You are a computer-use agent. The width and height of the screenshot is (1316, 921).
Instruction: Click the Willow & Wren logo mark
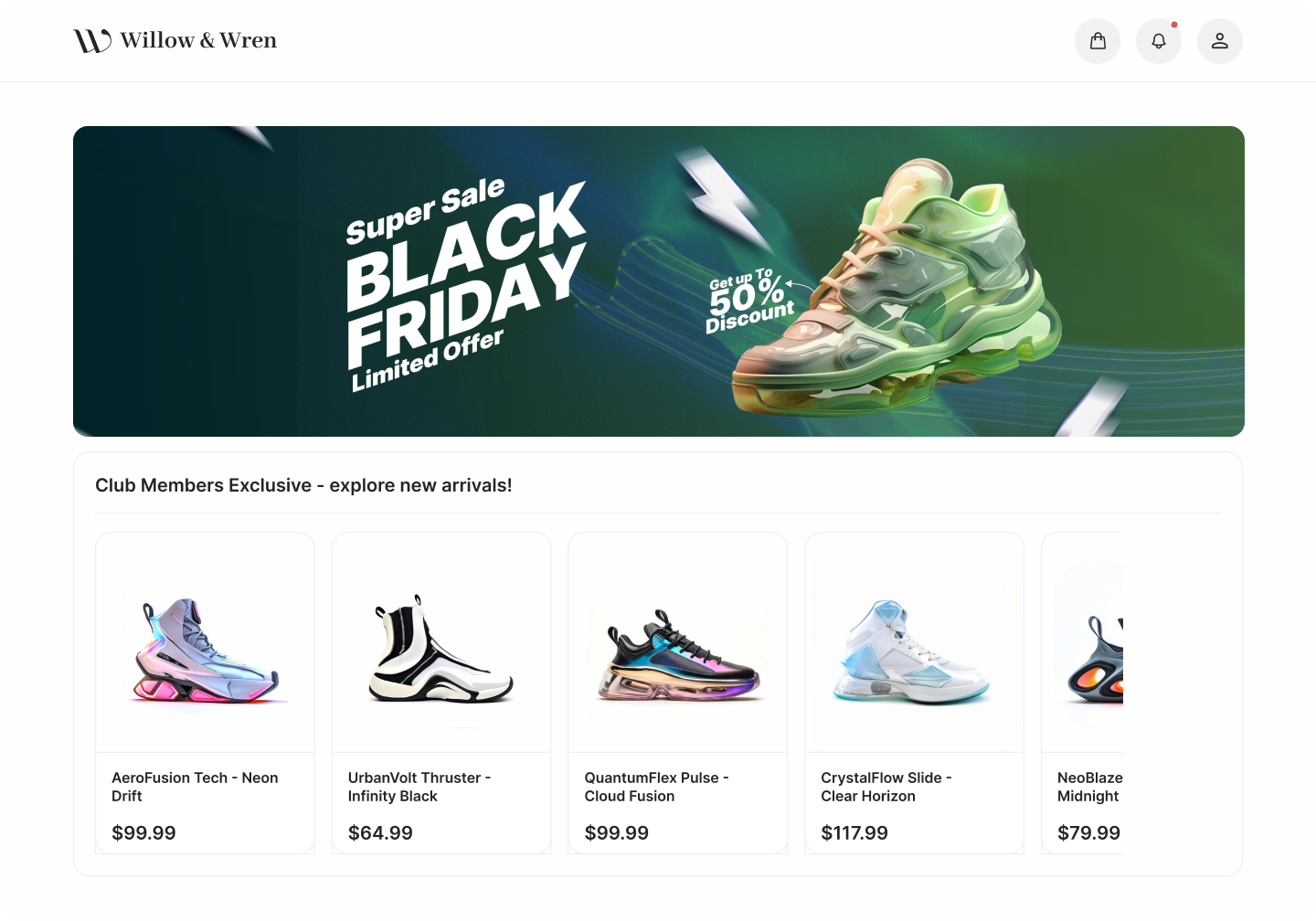[x=90, y=39]
